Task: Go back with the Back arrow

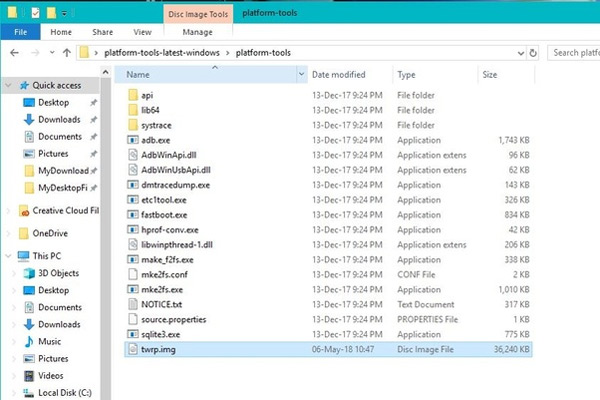Action: (15, 53)
